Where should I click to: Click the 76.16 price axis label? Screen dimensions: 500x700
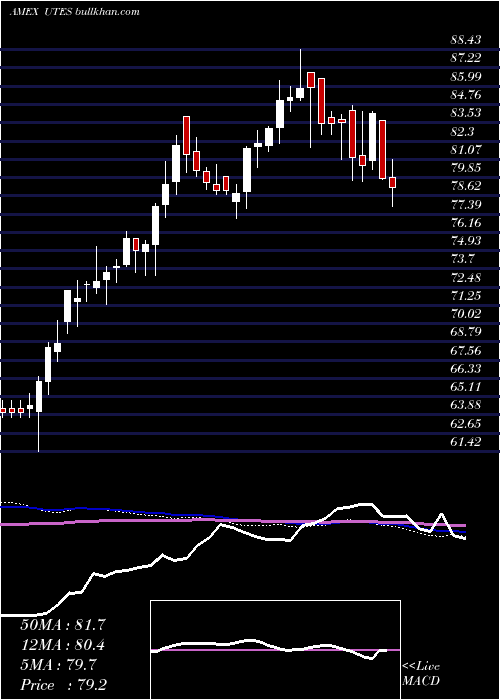click(466, 223)
